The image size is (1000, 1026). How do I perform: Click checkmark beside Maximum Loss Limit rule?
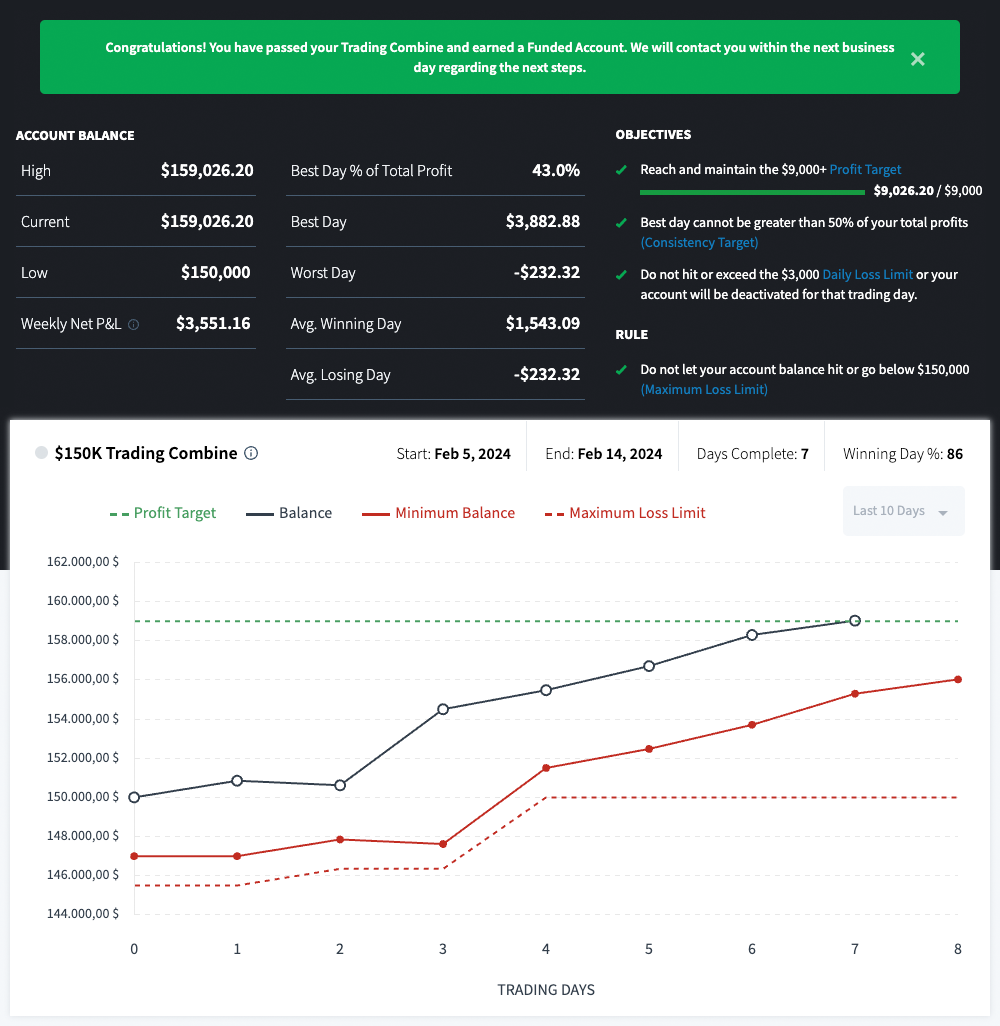[622, 370]
